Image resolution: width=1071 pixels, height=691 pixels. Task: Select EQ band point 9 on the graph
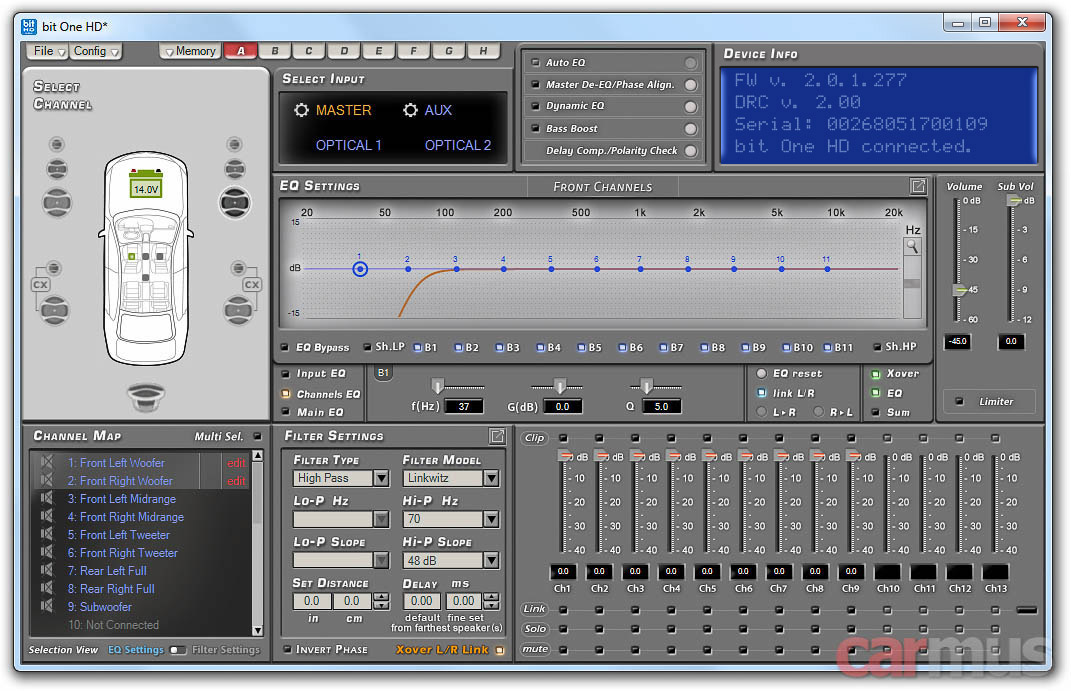click(x=734, y=269)
